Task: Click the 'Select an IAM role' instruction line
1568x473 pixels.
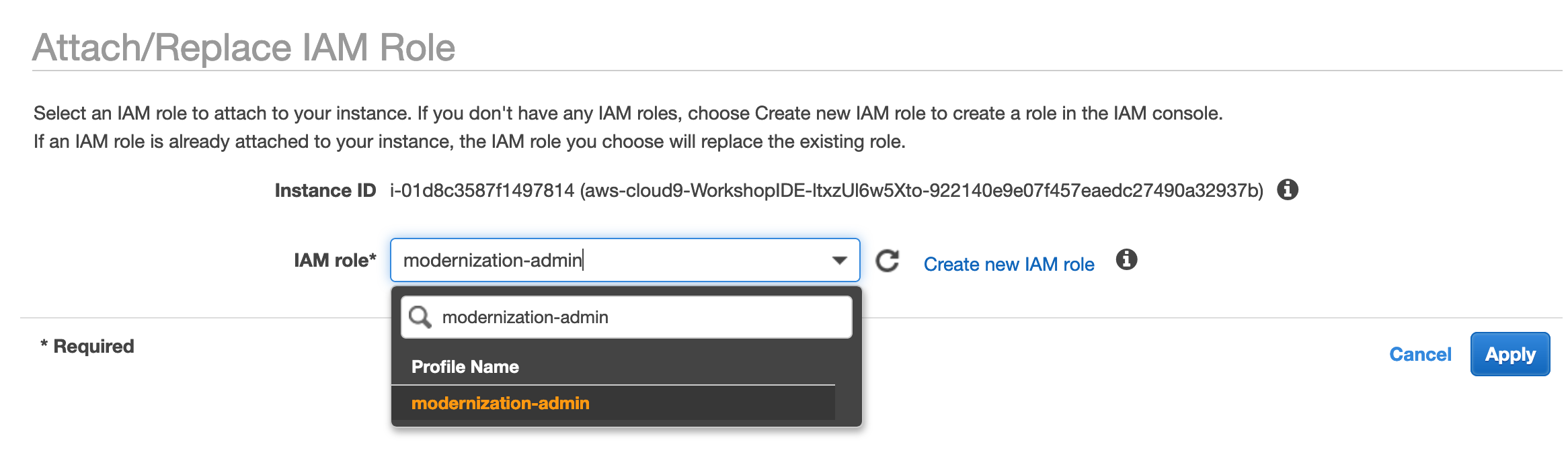Action: [628, 113]
